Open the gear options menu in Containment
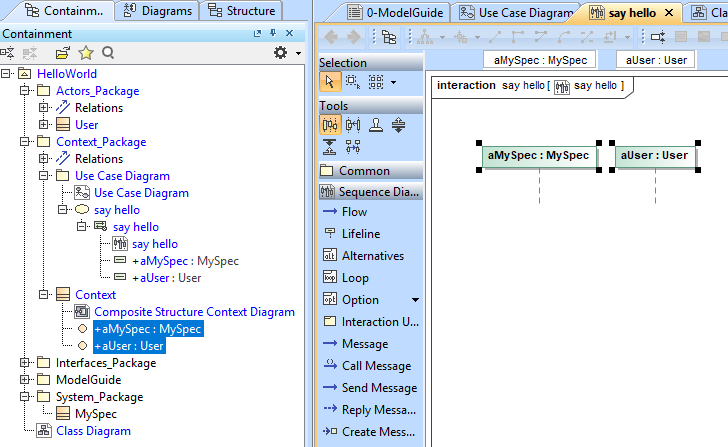Viewport: 728px width, 447px height. (280, 52)
